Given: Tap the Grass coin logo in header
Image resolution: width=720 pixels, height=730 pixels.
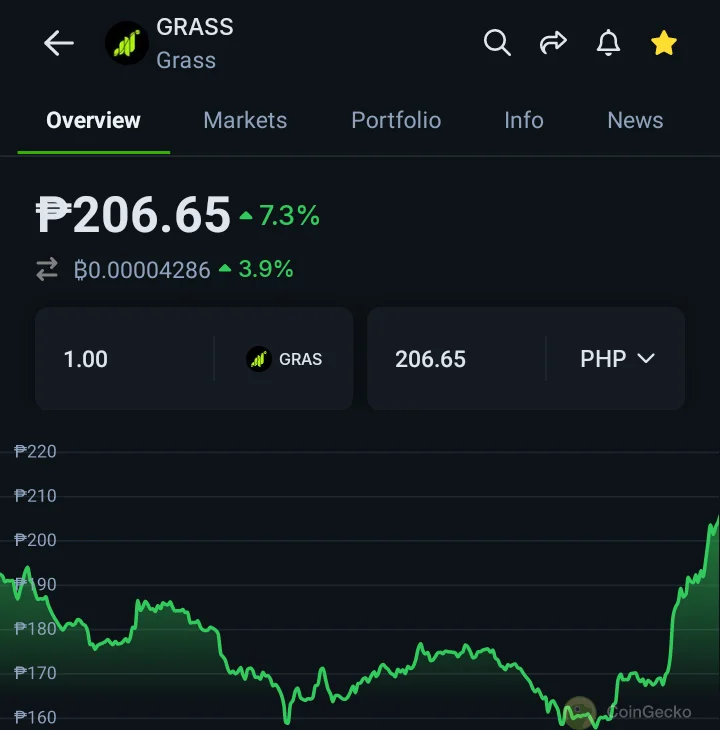Looking at the screenshot, I should [x=127, y=43].
